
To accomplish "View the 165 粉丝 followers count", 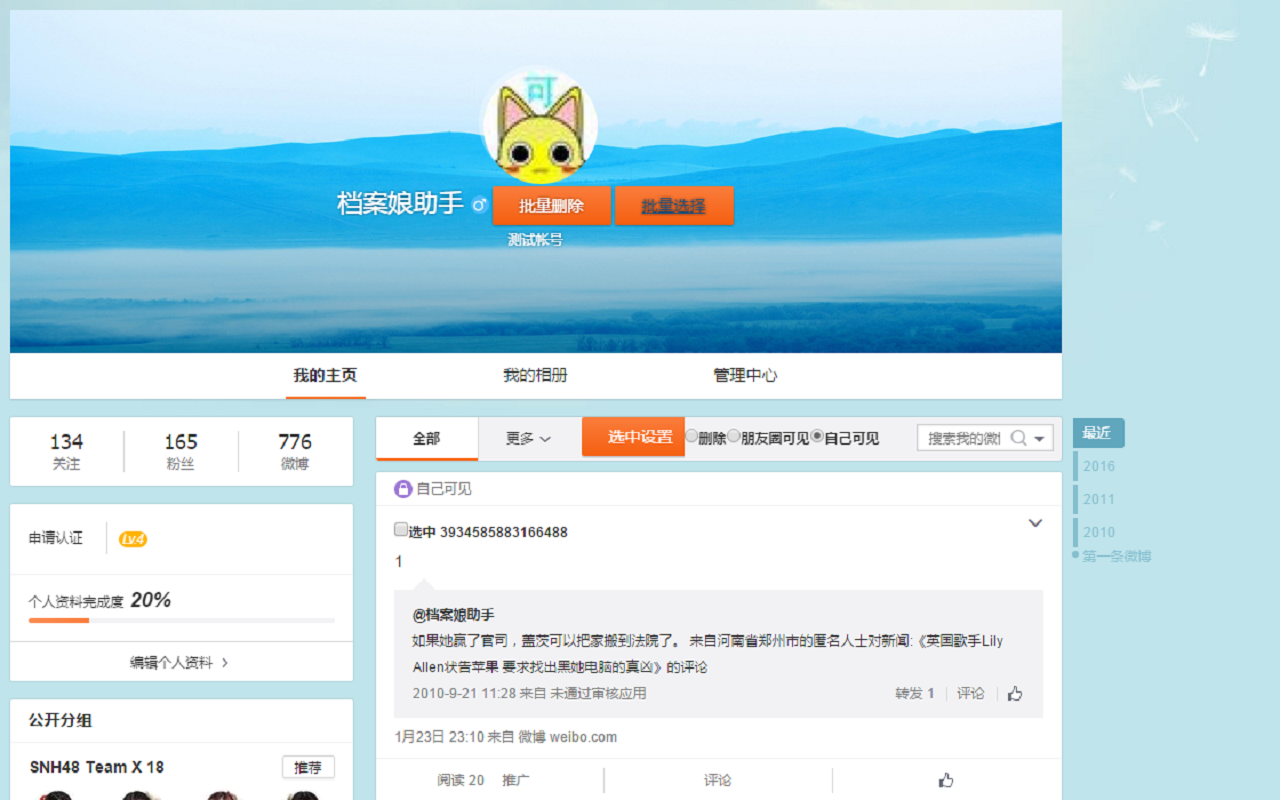I will coord(181,451).
